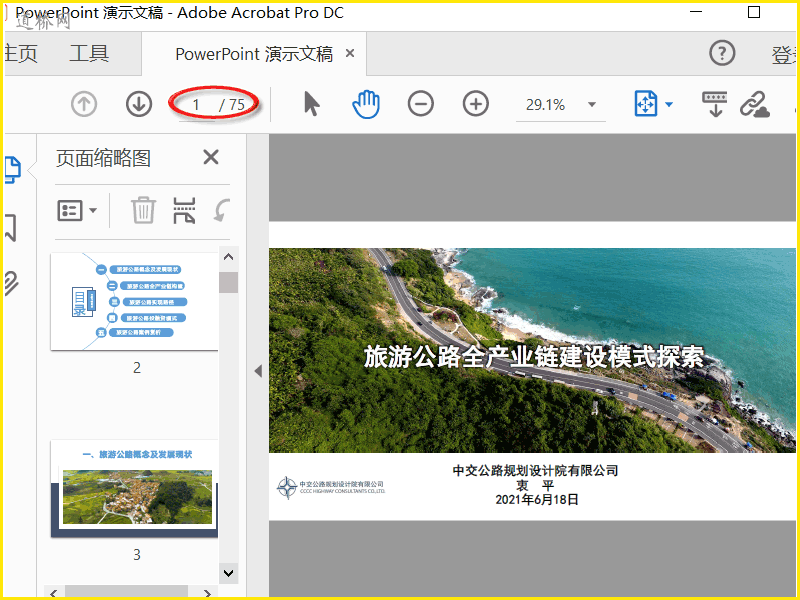Click the fit page view icon
800x600 pixels.
coord(646,104)
